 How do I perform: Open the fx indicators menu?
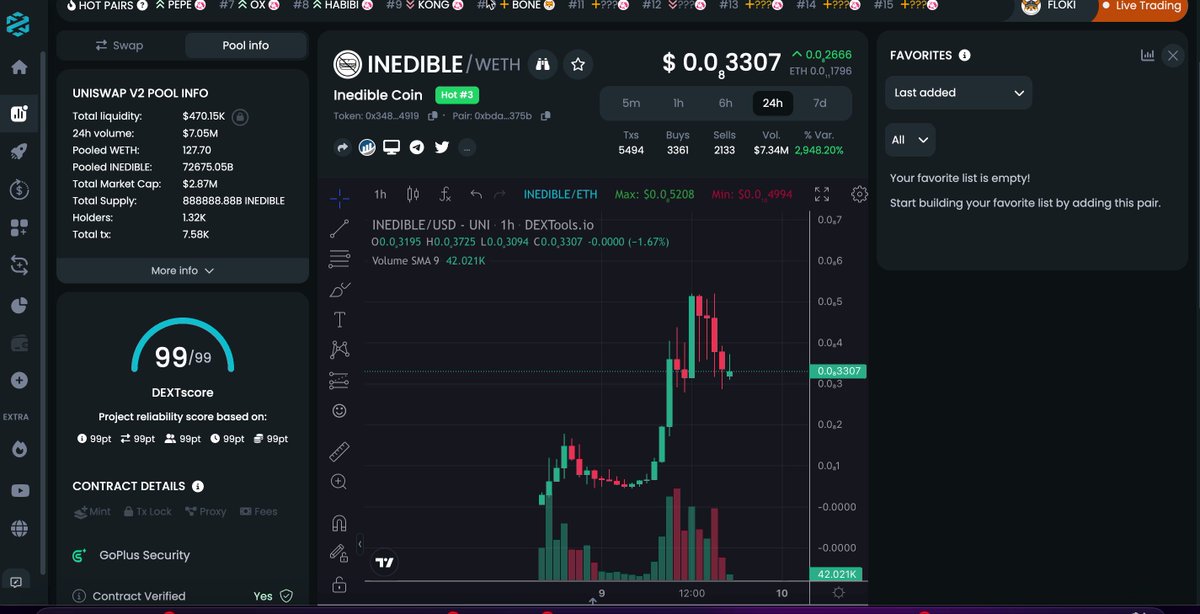click(446, 194)
